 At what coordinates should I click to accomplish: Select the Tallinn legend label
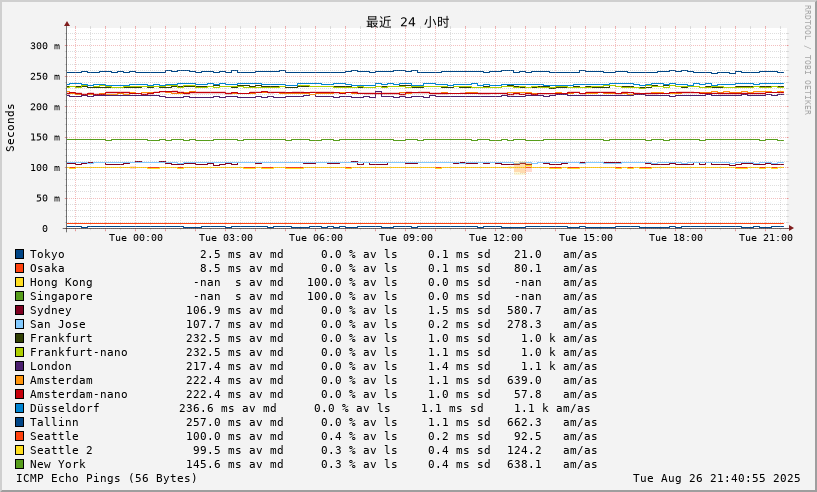[54, 423]
